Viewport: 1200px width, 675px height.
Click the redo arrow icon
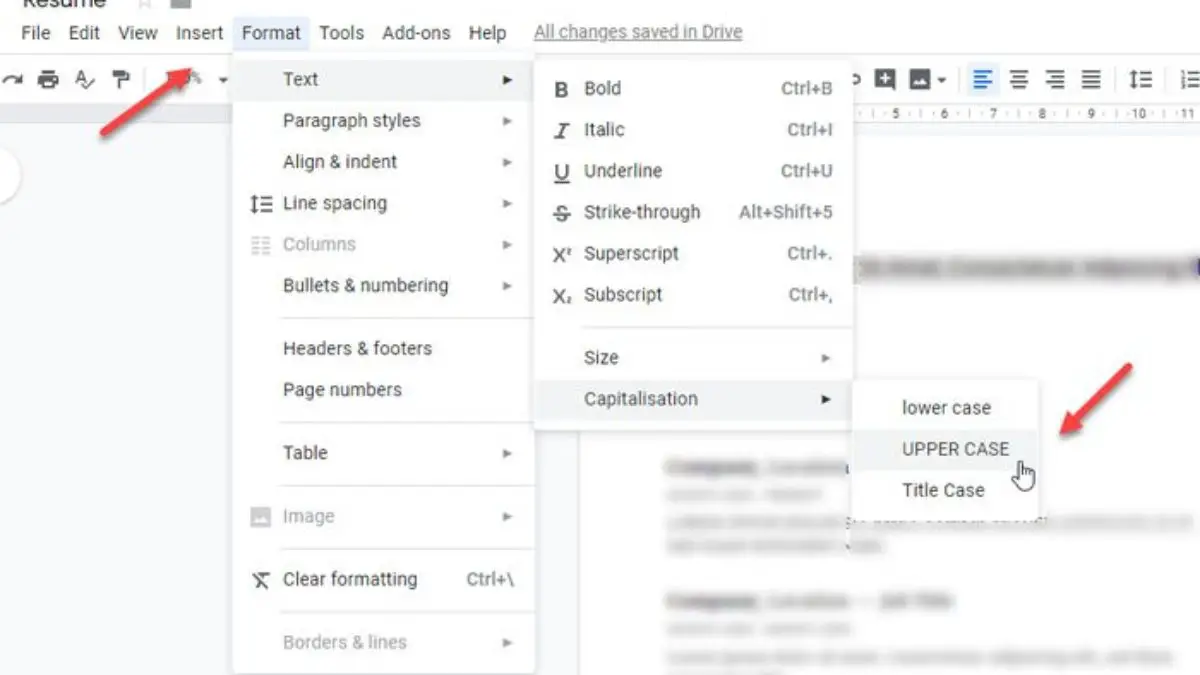12,79
